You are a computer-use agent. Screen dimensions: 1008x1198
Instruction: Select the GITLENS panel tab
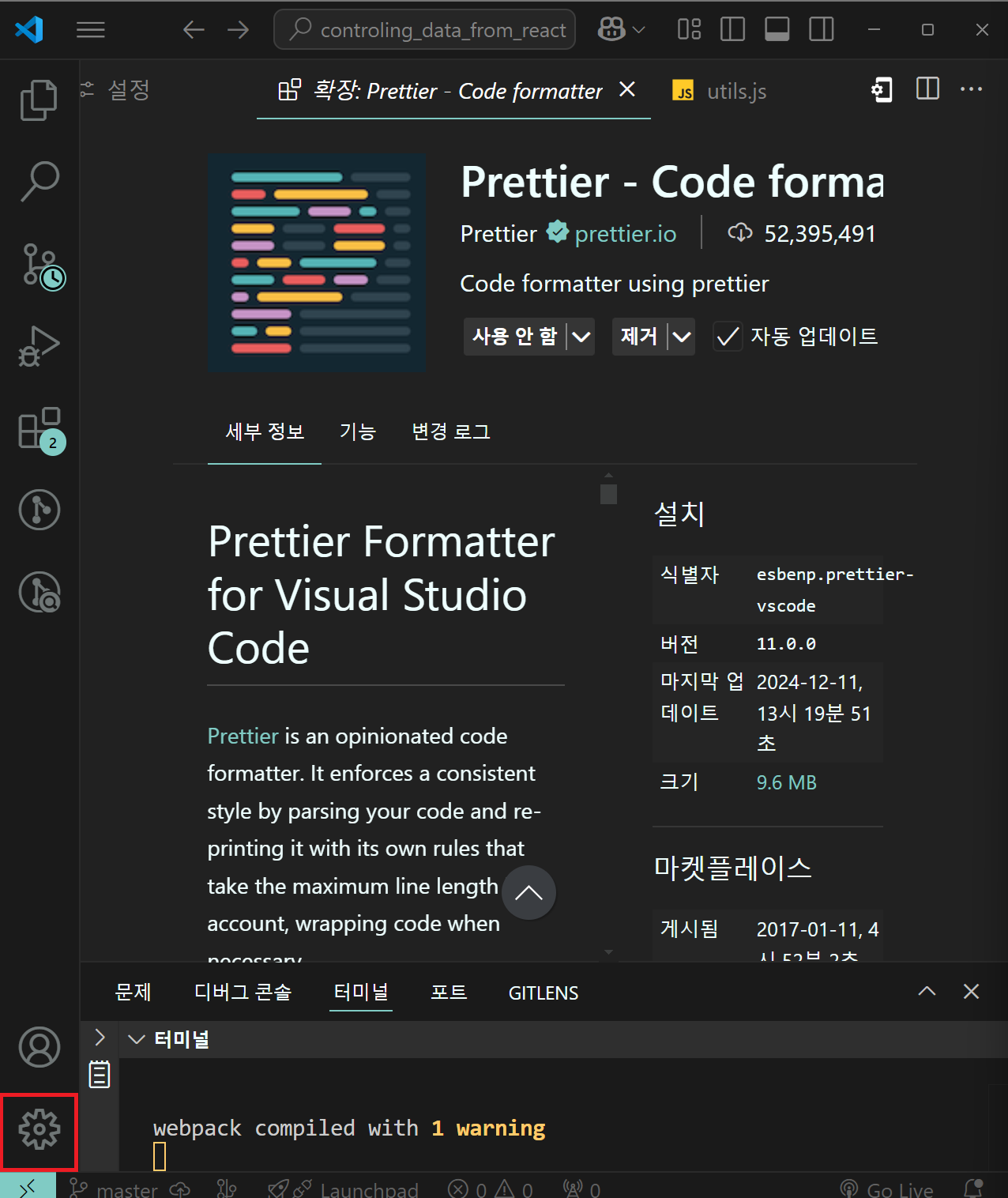click(543, 993)
